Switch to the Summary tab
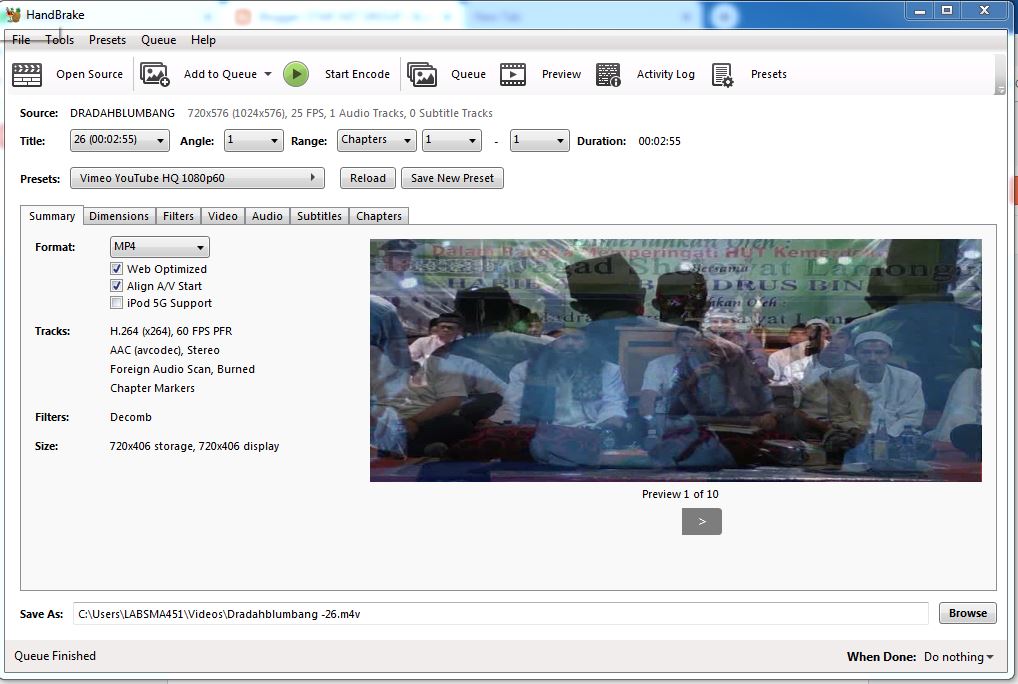This screenshot has height=684, width=1018. (52, 216)
